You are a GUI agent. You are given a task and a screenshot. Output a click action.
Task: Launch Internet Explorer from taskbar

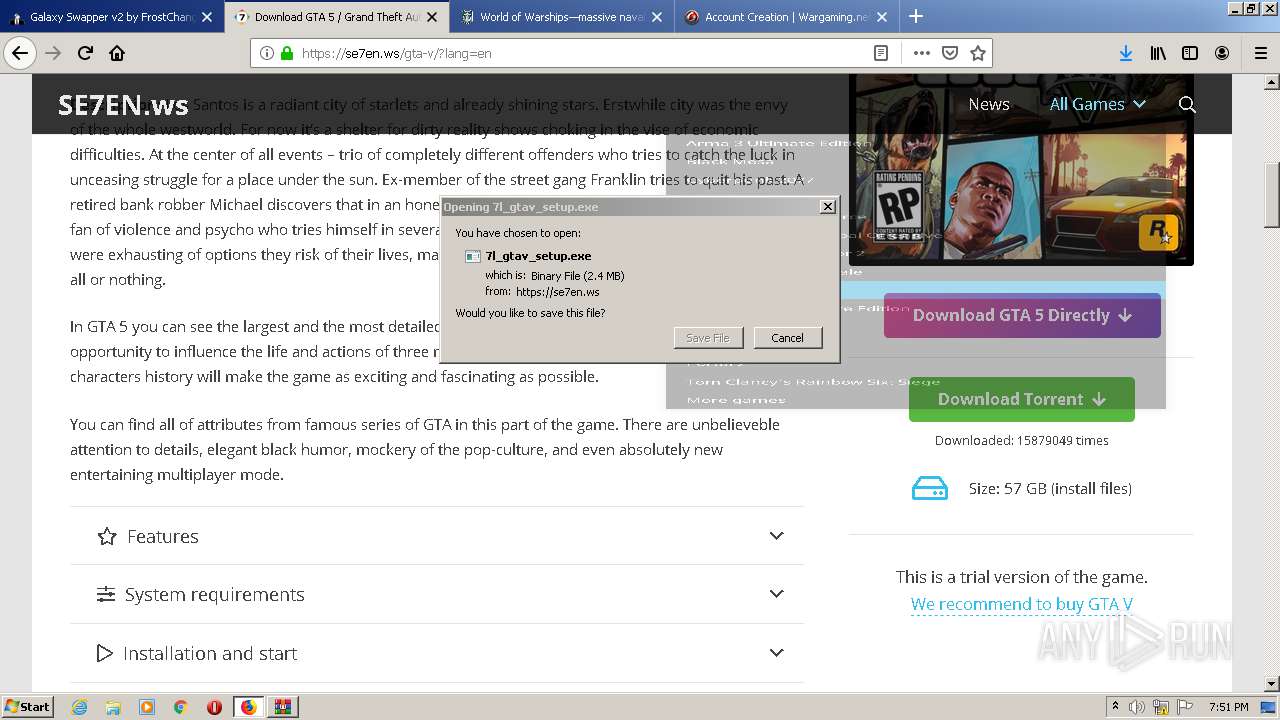(79, 707)
